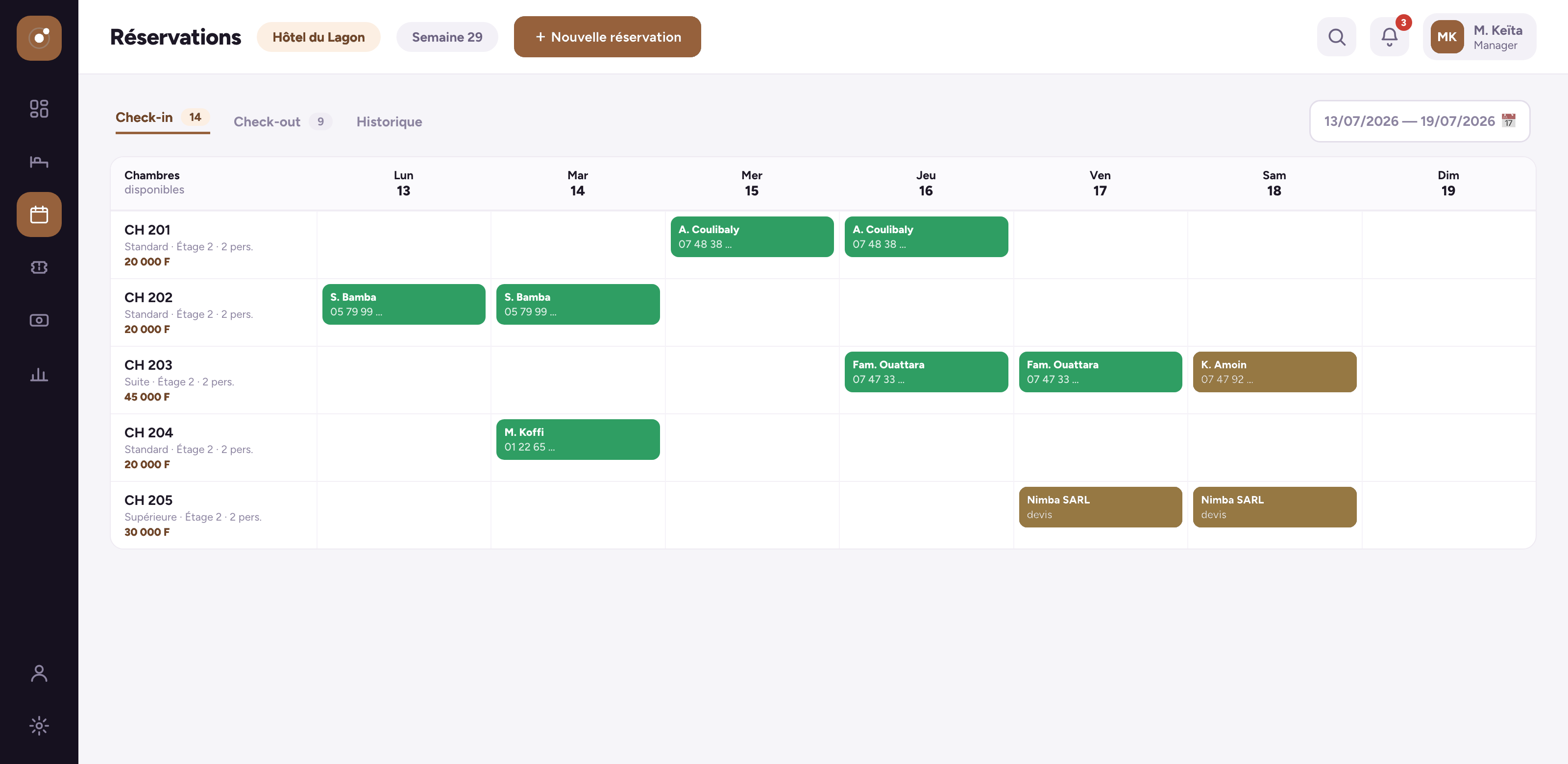Open Semaine 29 week selector

click(x=447, y=37)
